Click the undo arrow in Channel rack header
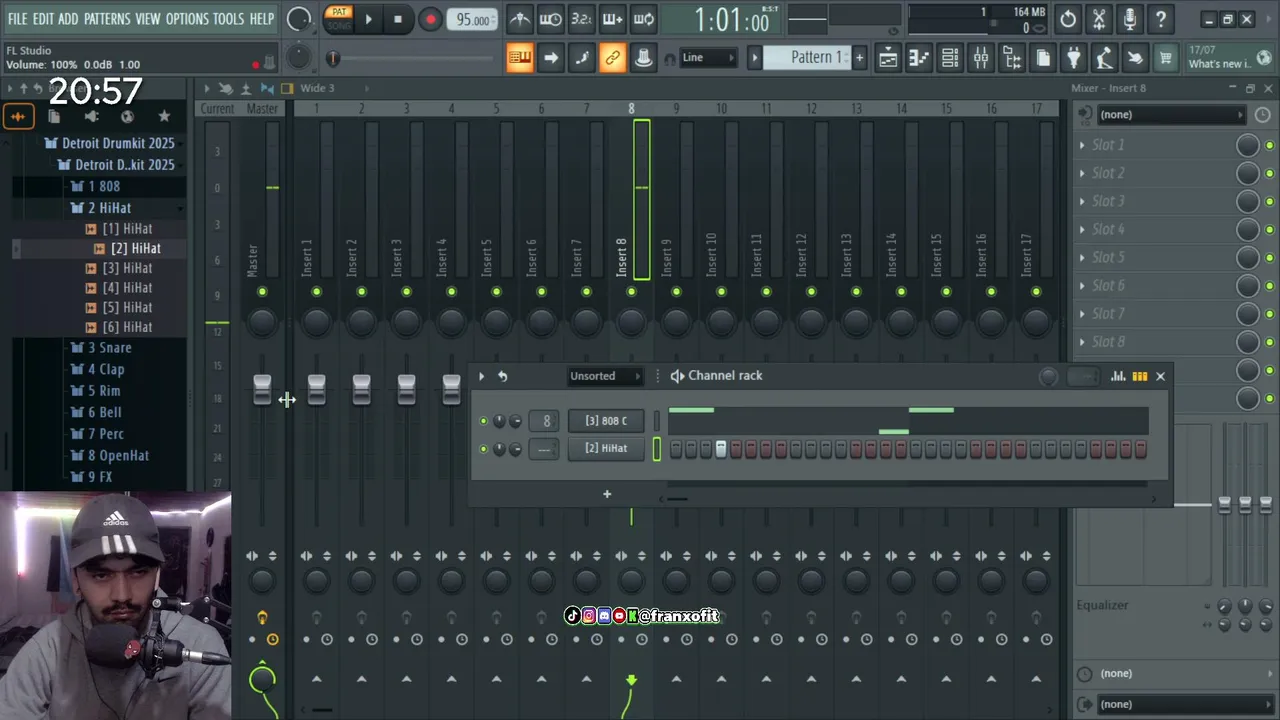 (503, 376)
